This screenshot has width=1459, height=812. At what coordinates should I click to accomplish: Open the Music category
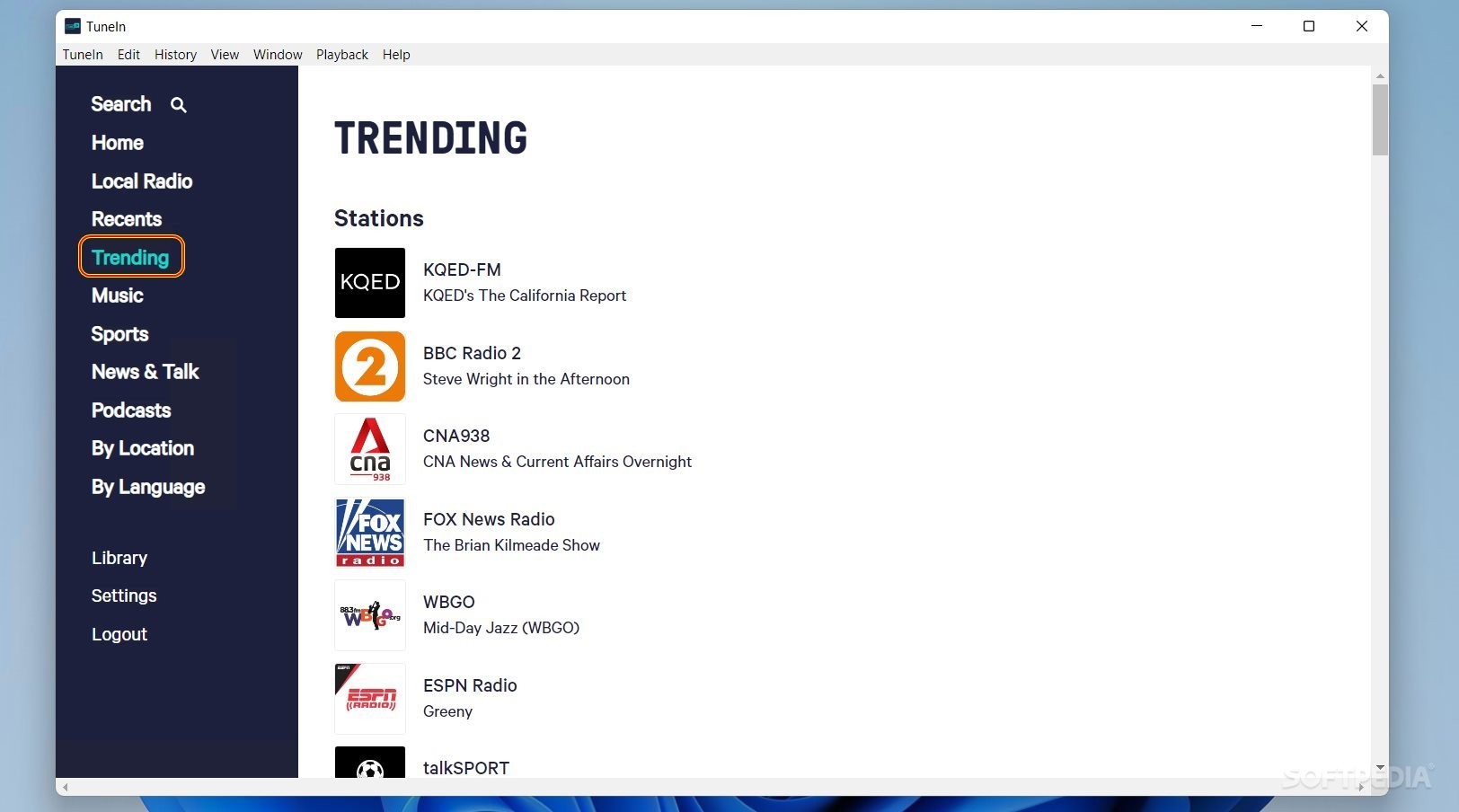pos(118,296)
